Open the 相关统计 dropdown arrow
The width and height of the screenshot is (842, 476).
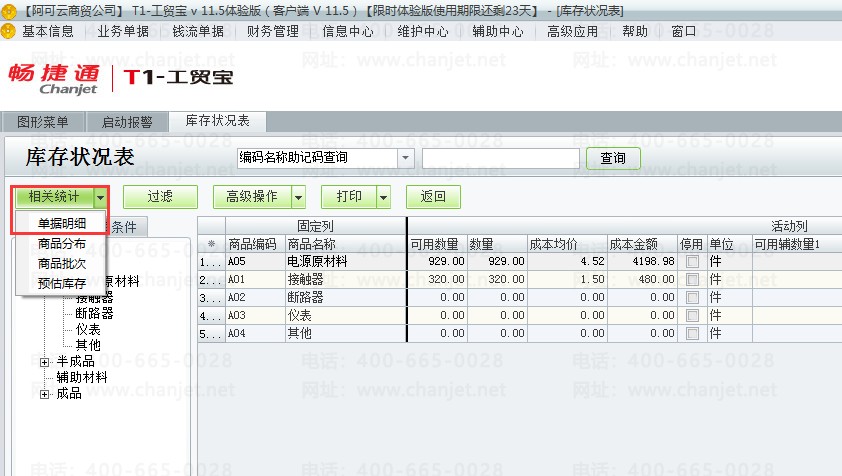point(100,197)
